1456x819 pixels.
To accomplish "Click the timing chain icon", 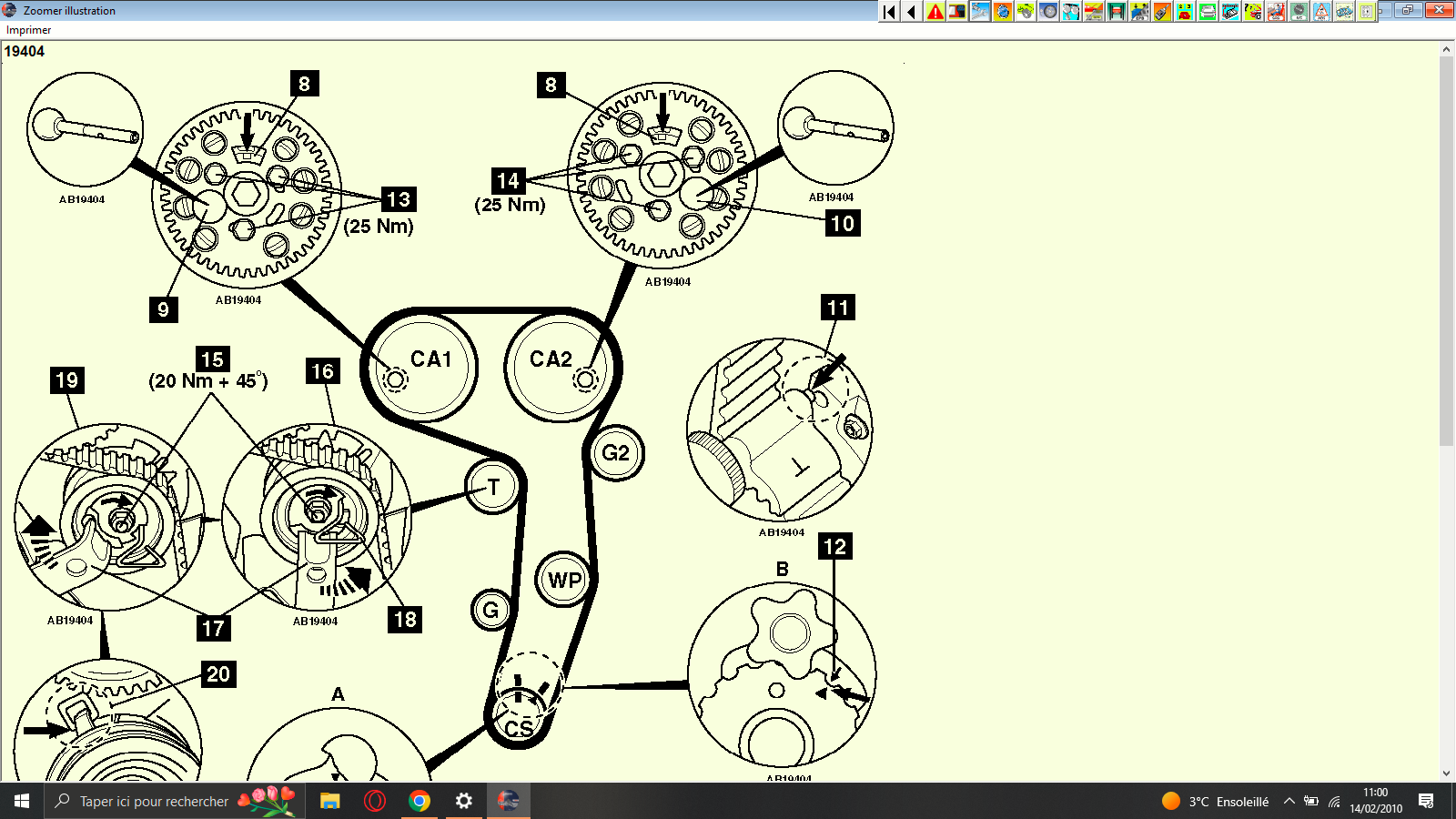I will 1344,12.
